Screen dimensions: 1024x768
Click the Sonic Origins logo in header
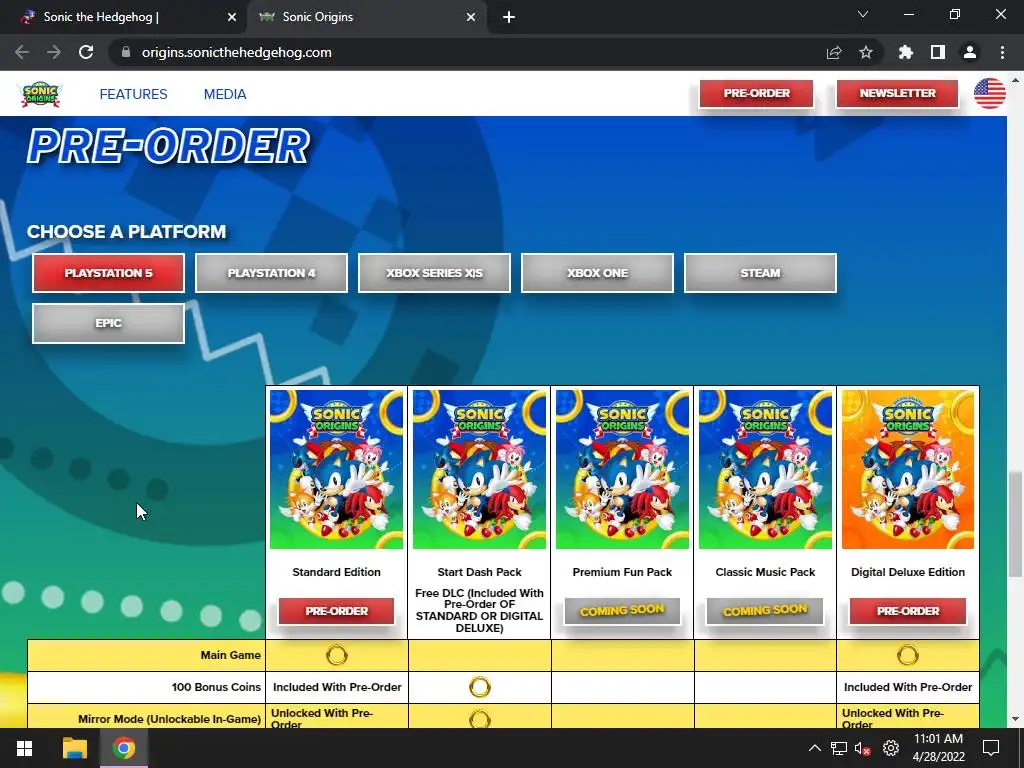coord(40,94)
